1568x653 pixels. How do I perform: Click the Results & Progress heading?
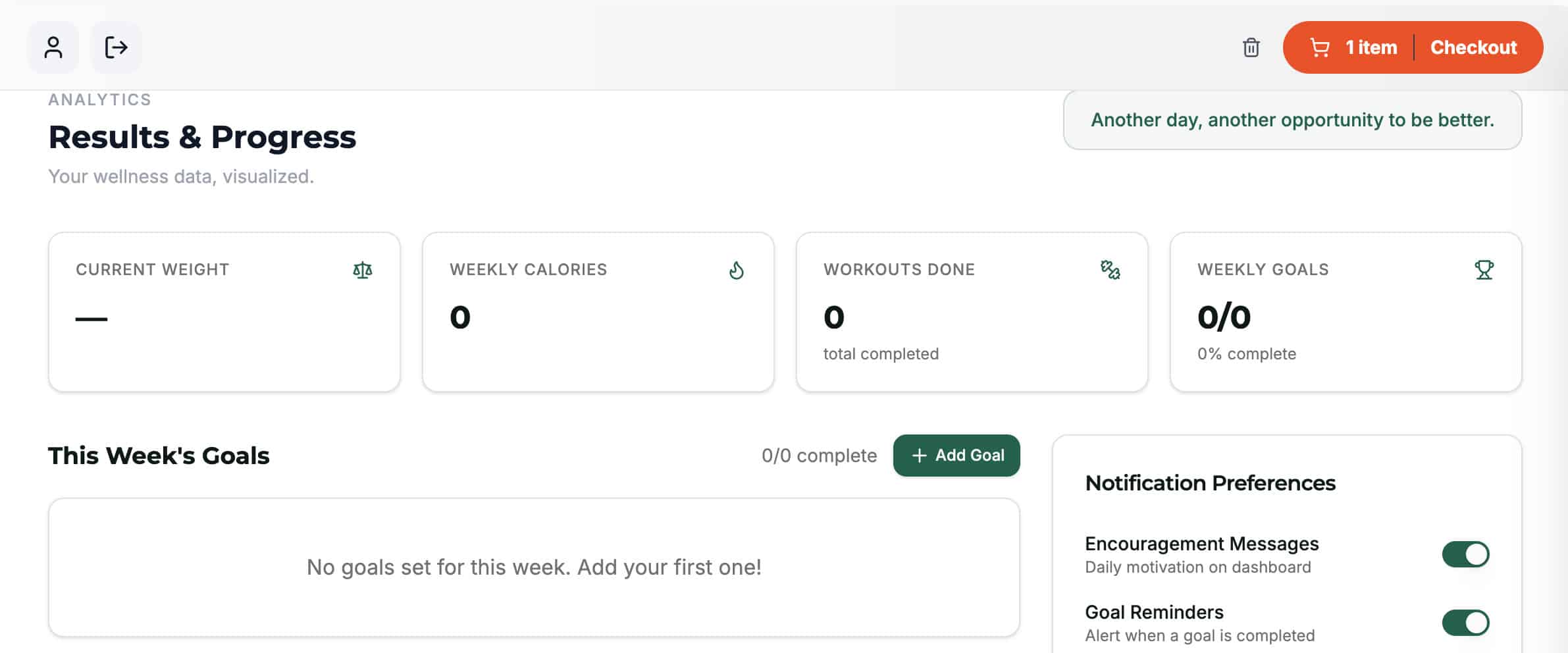pyautogui.click(x=202, y=137)
